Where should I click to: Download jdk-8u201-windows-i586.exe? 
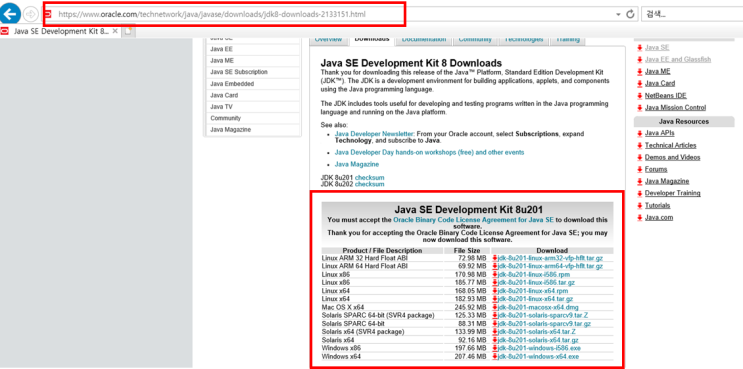pyautogui.click(x=539, y=348)
